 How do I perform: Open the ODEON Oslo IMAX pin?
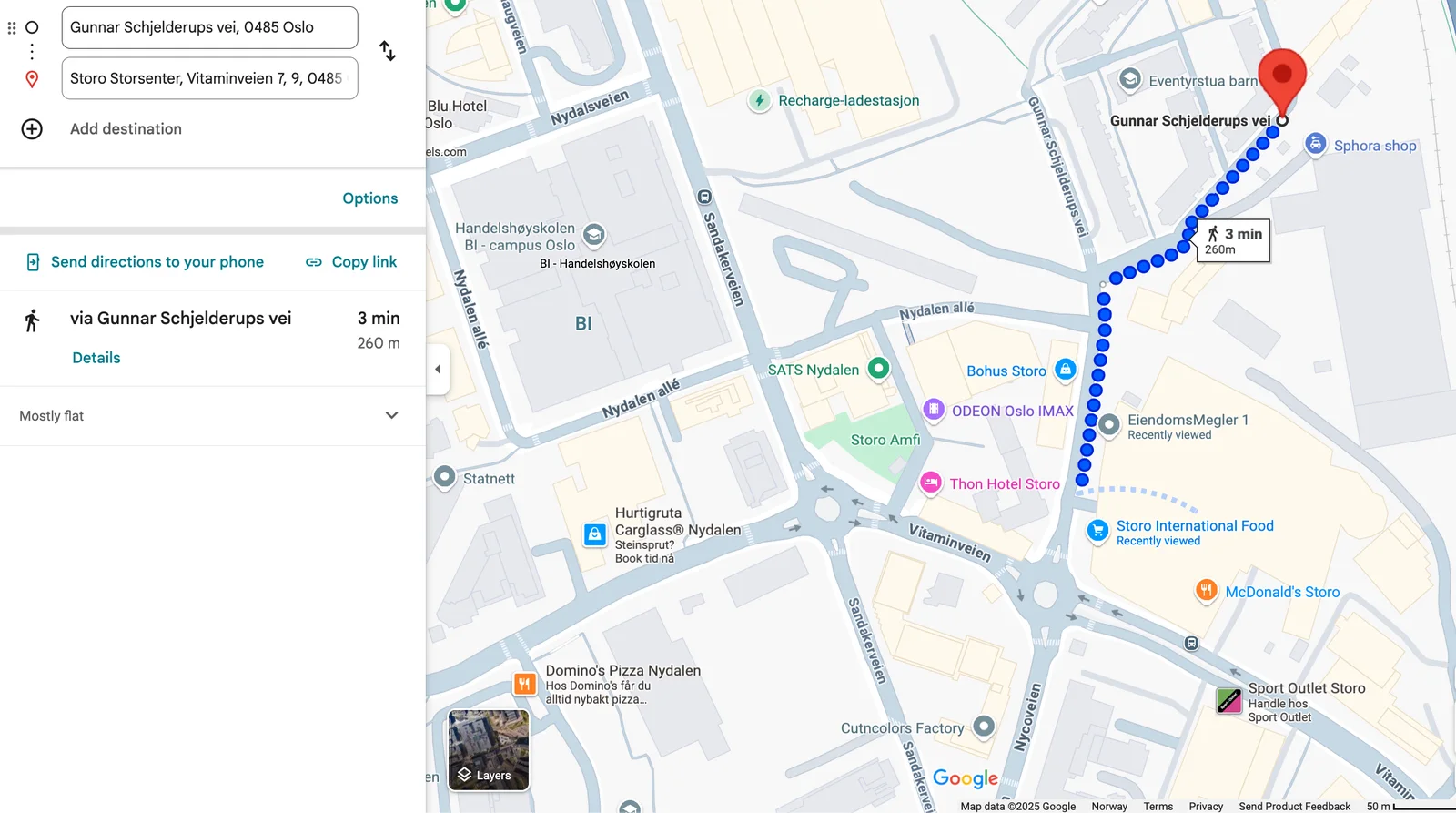tap(934, 410)
